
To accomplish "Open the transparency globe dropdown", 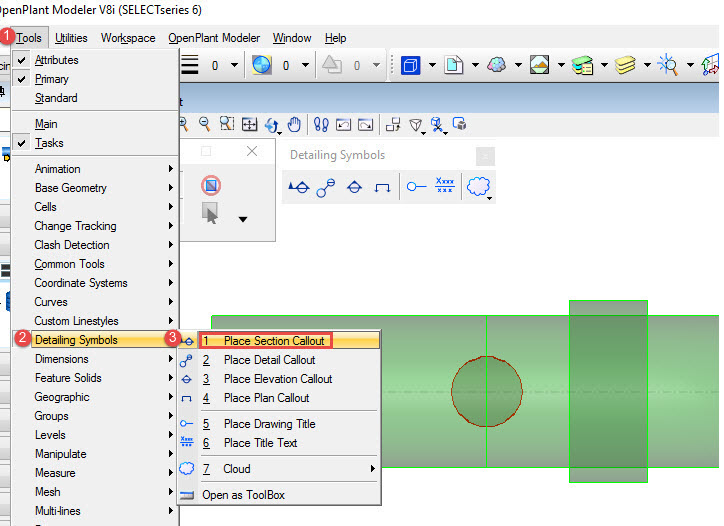I will pyautogui.click(x=305, y=65).
